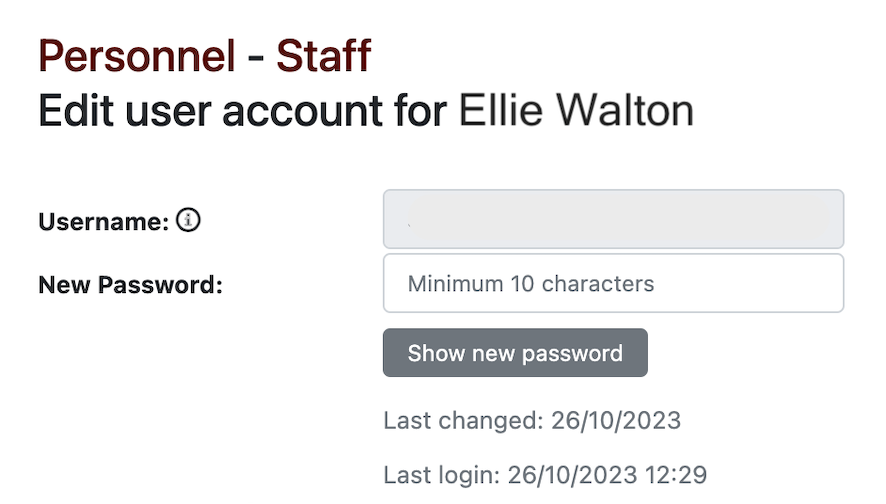The width and height of the screenshot is (886, 504).
Task: Select the Last changed date text
Action: click(x=532, y=420)
